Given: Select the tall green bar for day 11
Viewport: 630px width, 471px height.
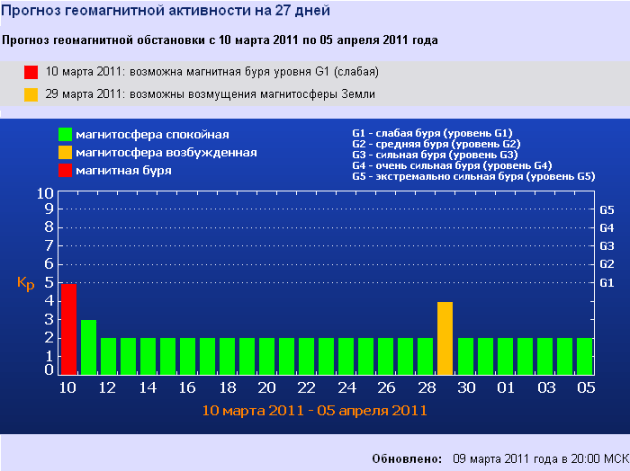Looking at the screenshot, I should click(89, 346).
